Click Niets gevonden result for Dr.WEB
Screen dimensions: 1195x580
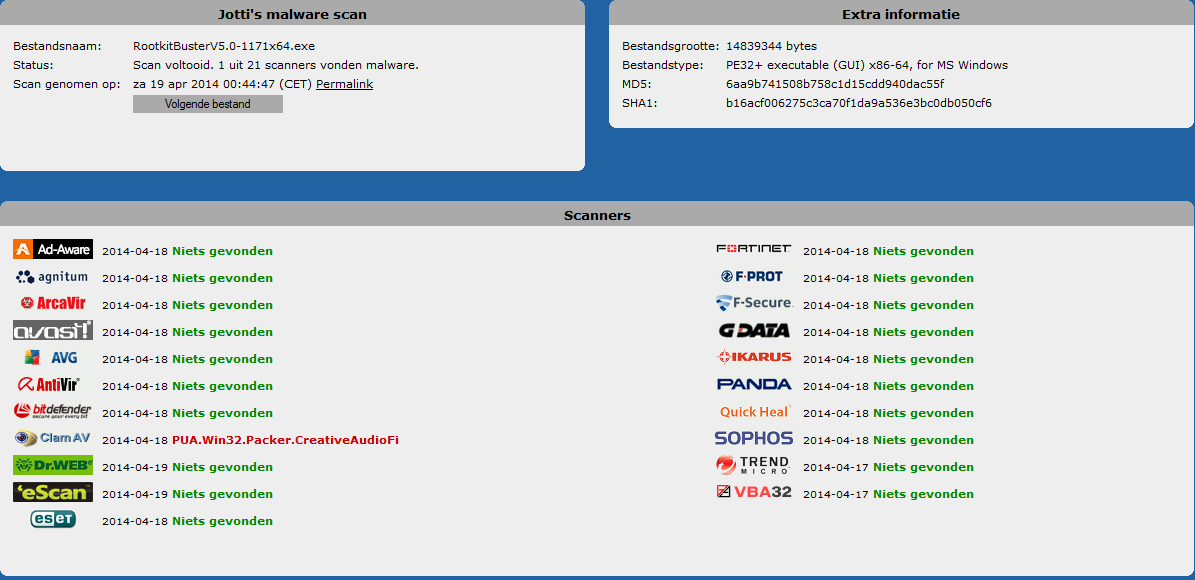pos(223,466)
